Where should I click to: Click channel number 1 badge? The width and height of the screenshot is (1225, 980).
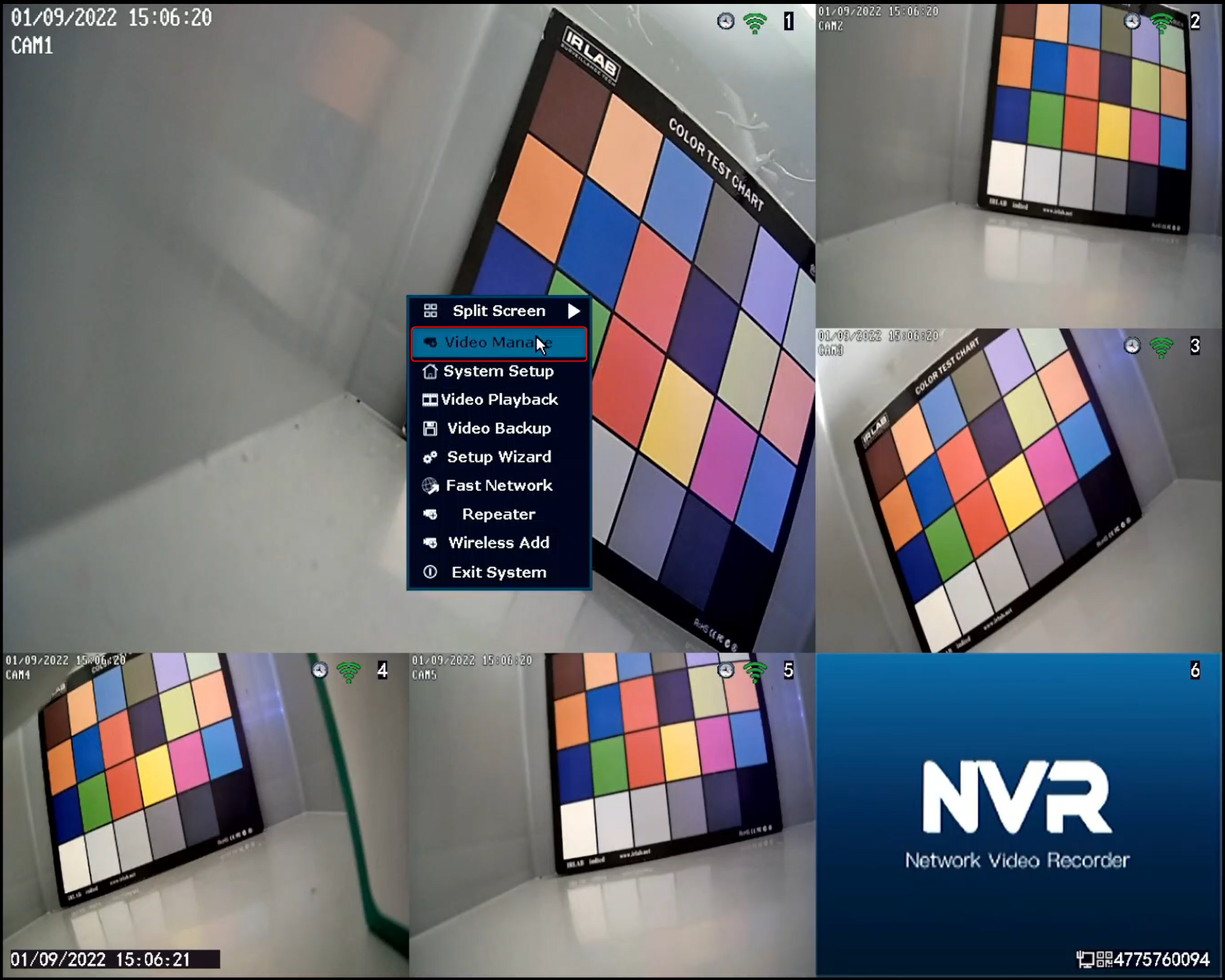click(x=789, y=22)
